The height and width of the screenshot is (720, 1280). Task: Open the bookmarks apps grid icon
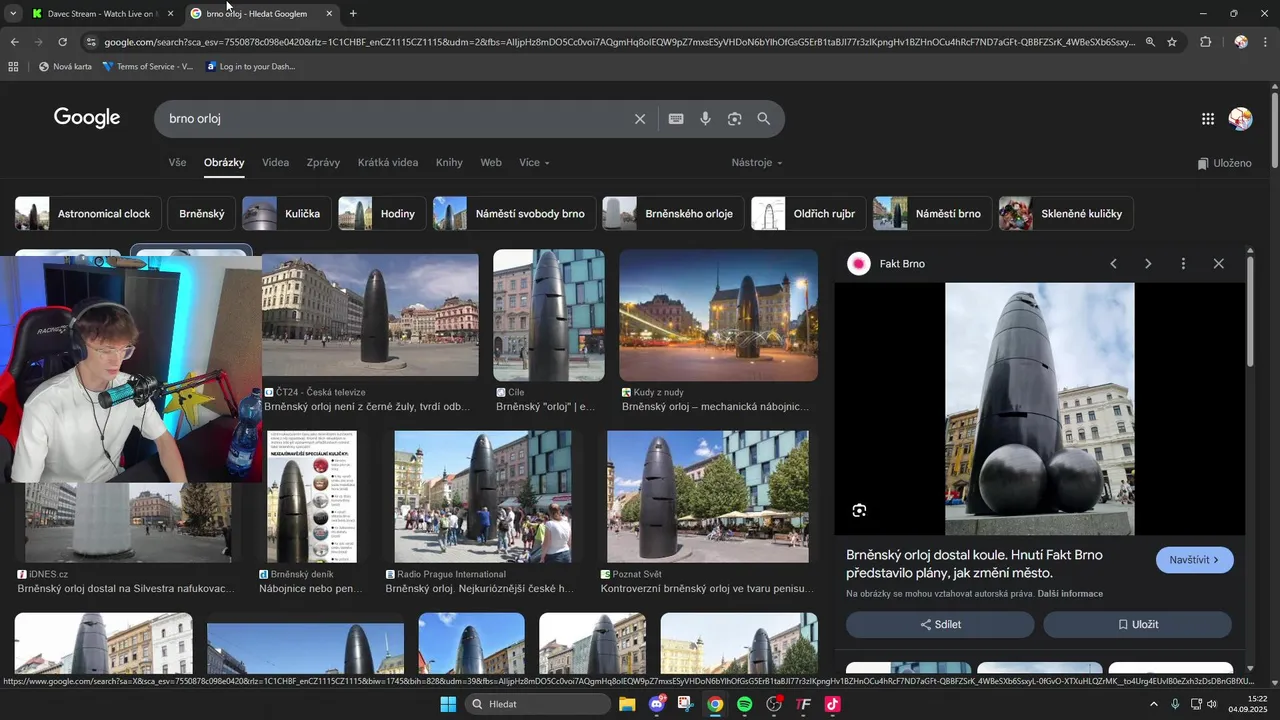click(13, 67)
